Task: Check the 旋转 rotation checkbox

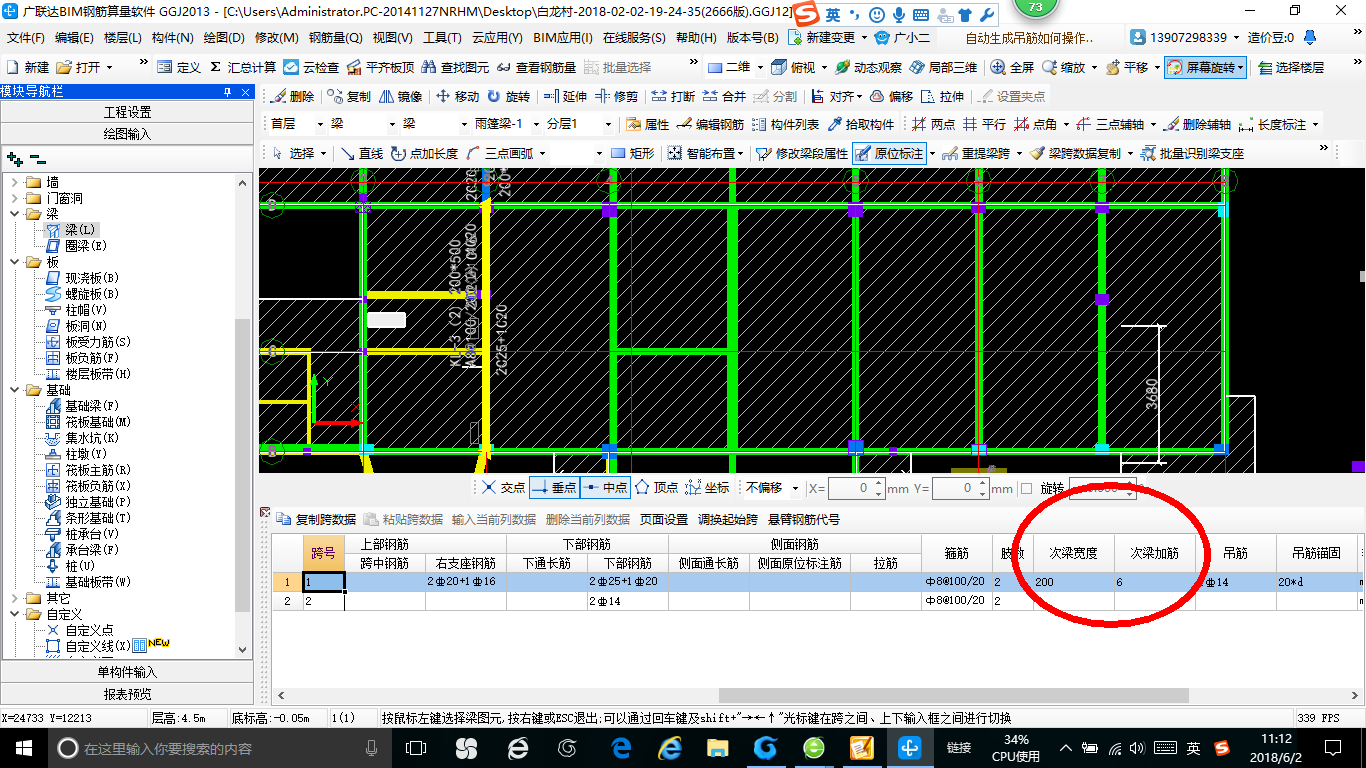Action: click(1026, 488)
